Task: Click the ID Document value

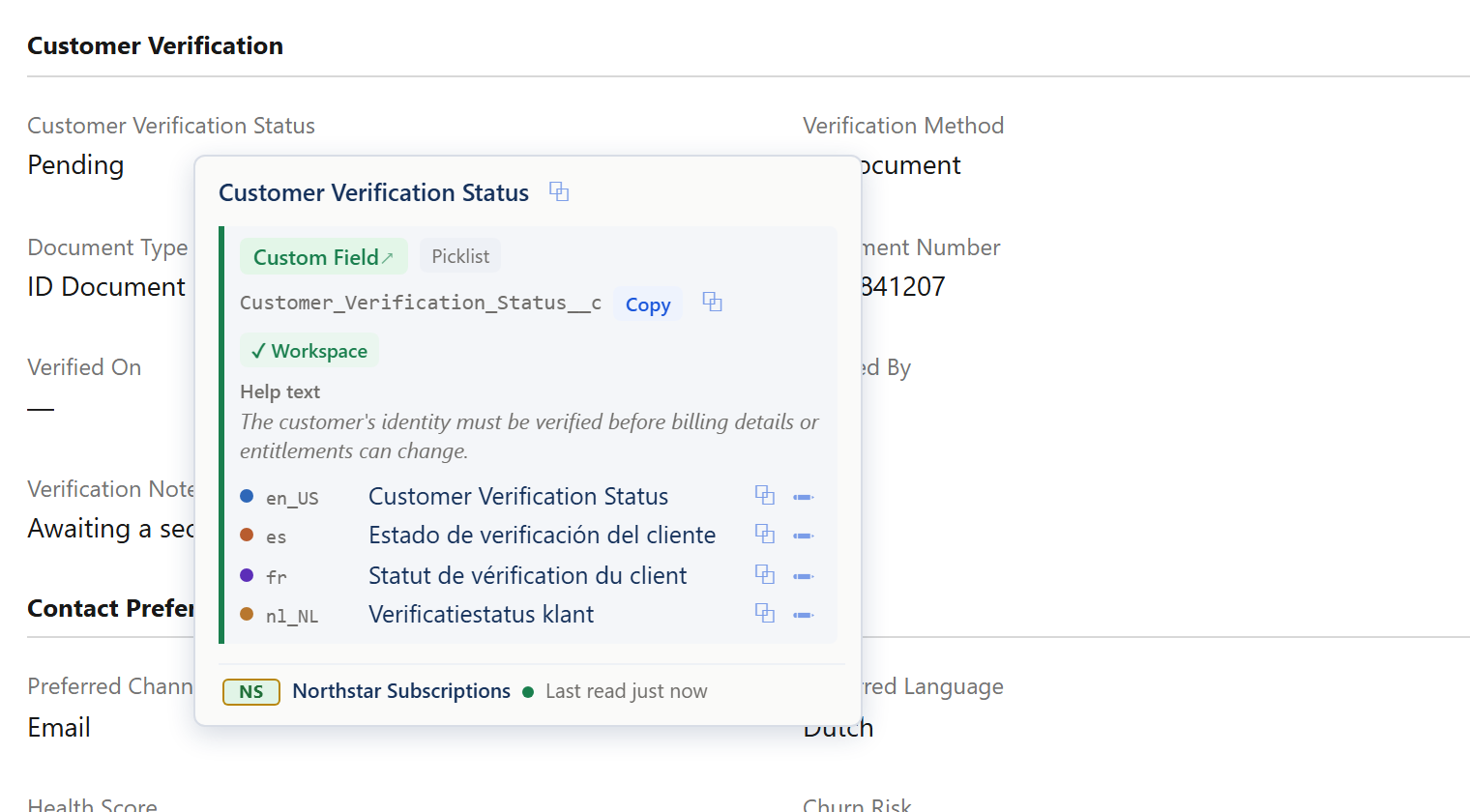Action: 106,287
